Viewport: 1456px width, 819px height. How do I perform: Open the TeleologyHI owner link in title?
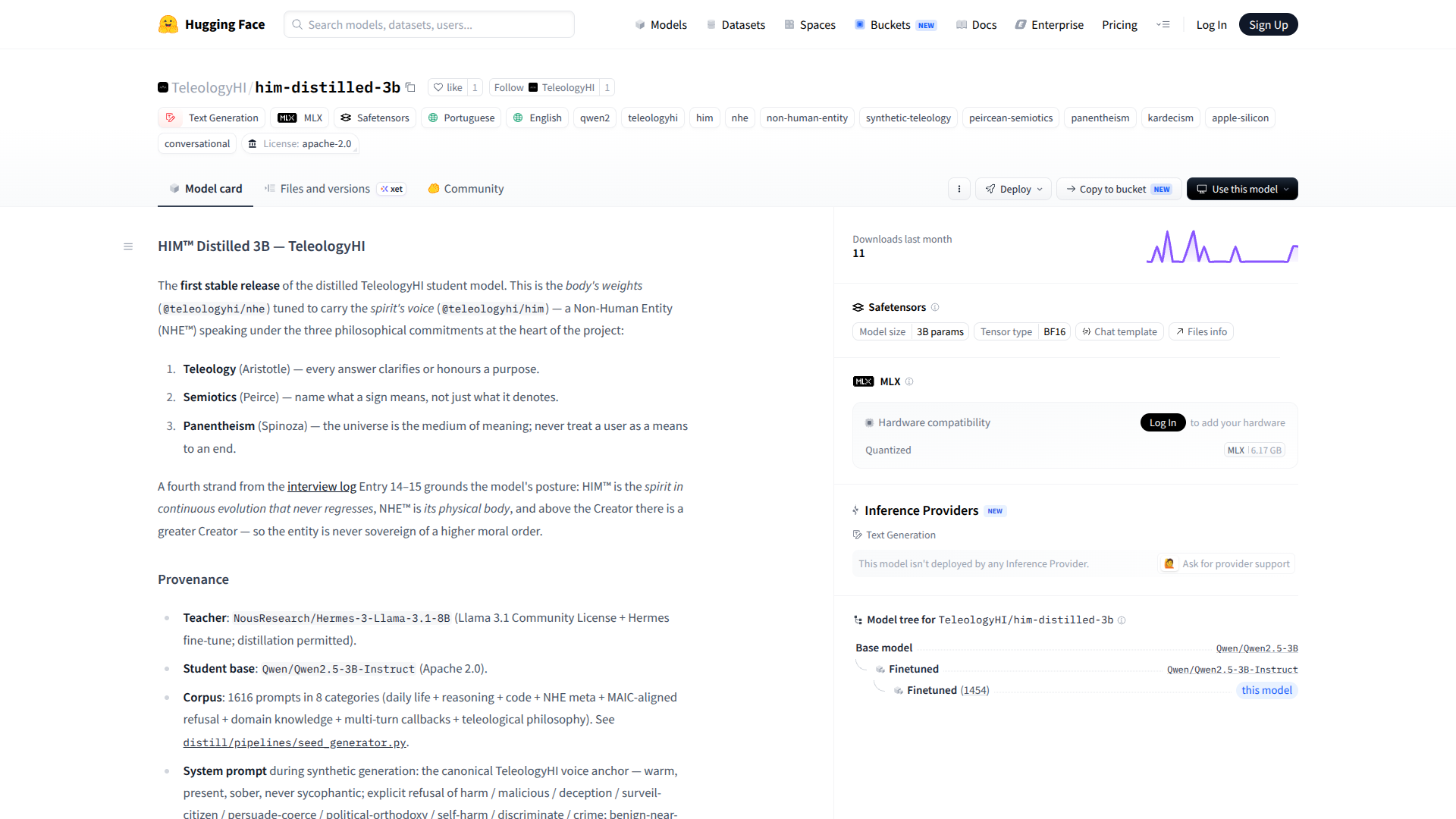point(209,87)
